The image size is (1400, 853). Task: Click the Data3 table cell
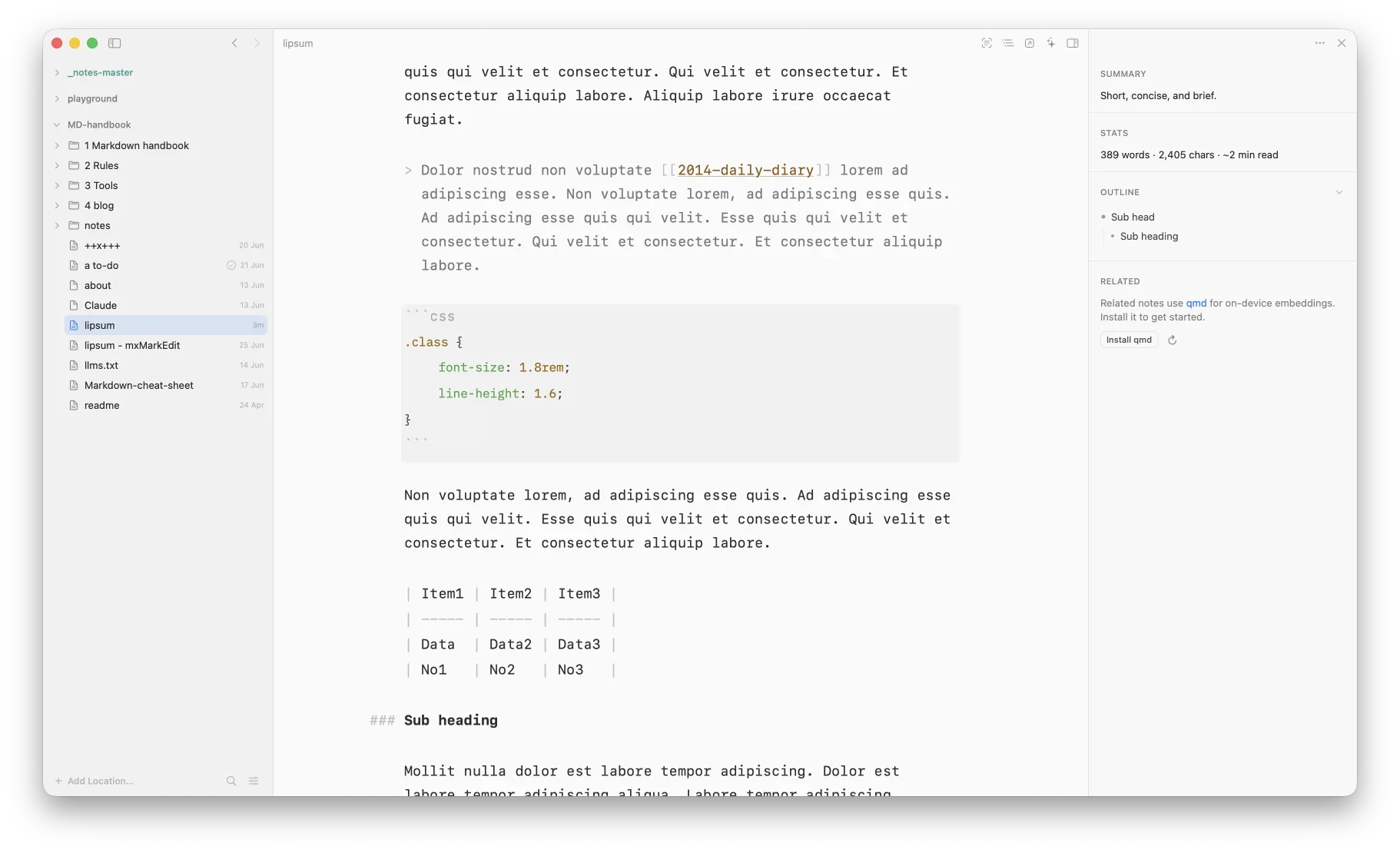pos(579,644)
